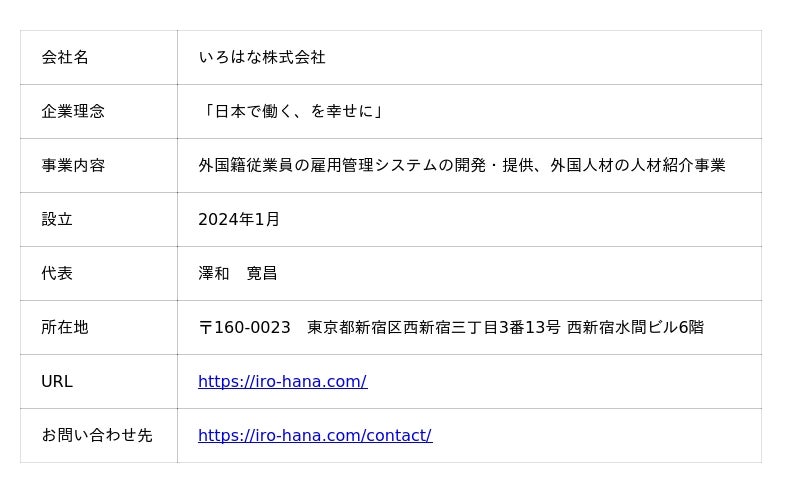The image size is (800, 493).
Task: Open the https://iro-hana.com/ link
Action: (282, 382)
